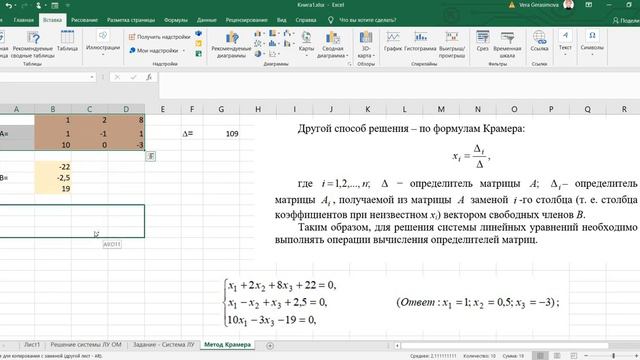The height and width of the screenshot is (360, 640).
Task: Click the Срез slicer button
Action: [x=482, y=41]
